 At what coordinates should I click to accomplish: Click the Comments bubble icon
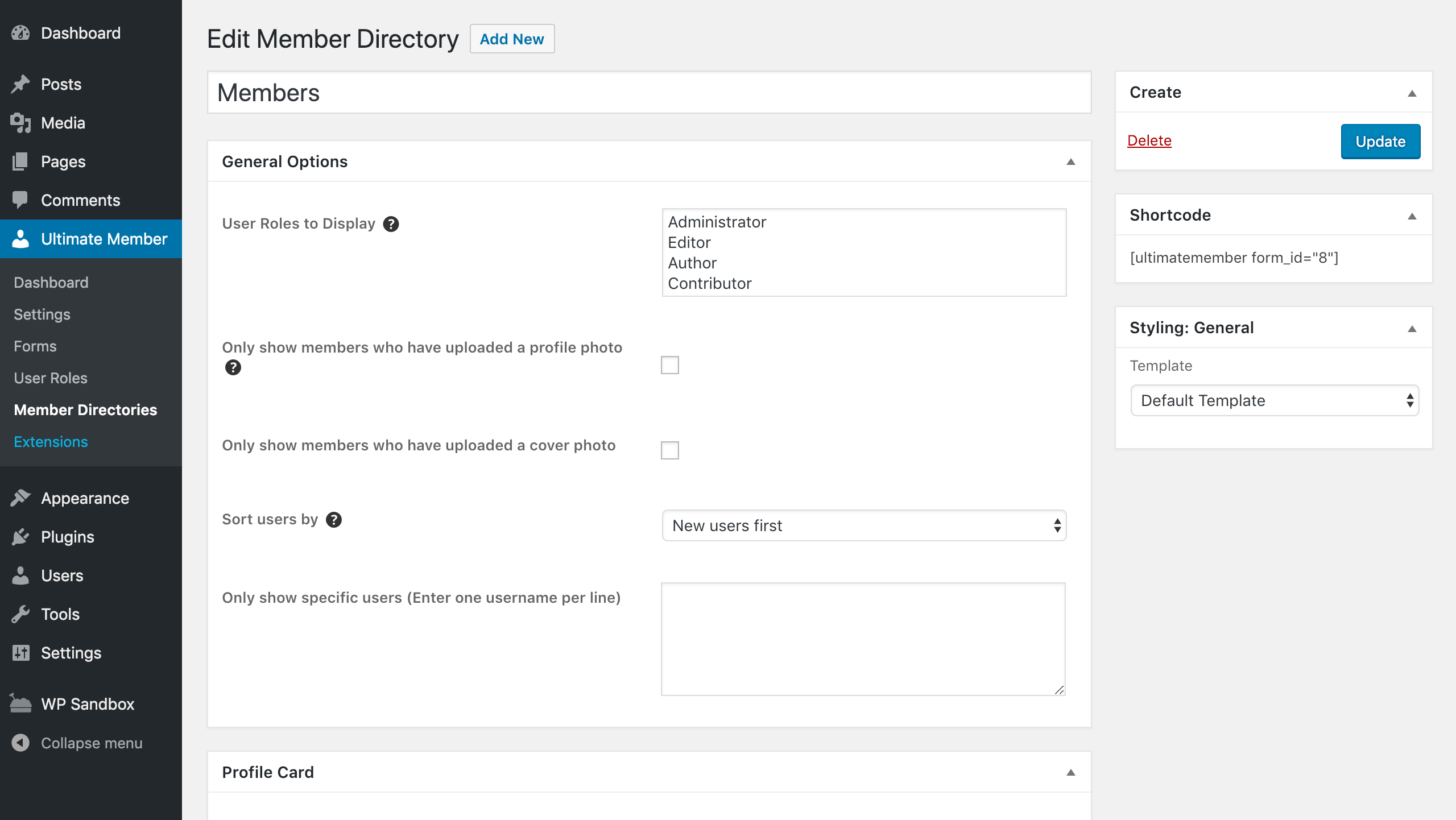pos(20,200)
